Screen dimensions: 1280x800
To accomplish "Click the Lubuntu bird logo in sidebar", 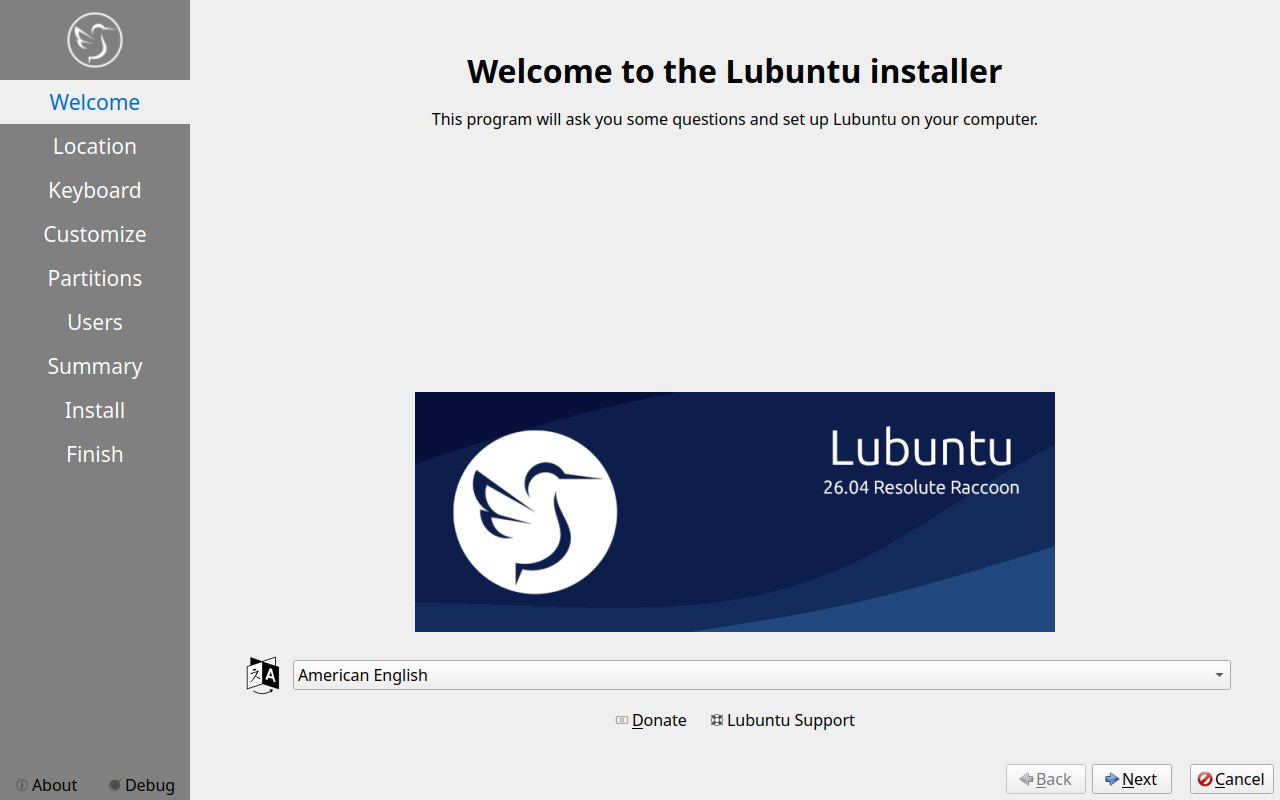I will [95, 40].
